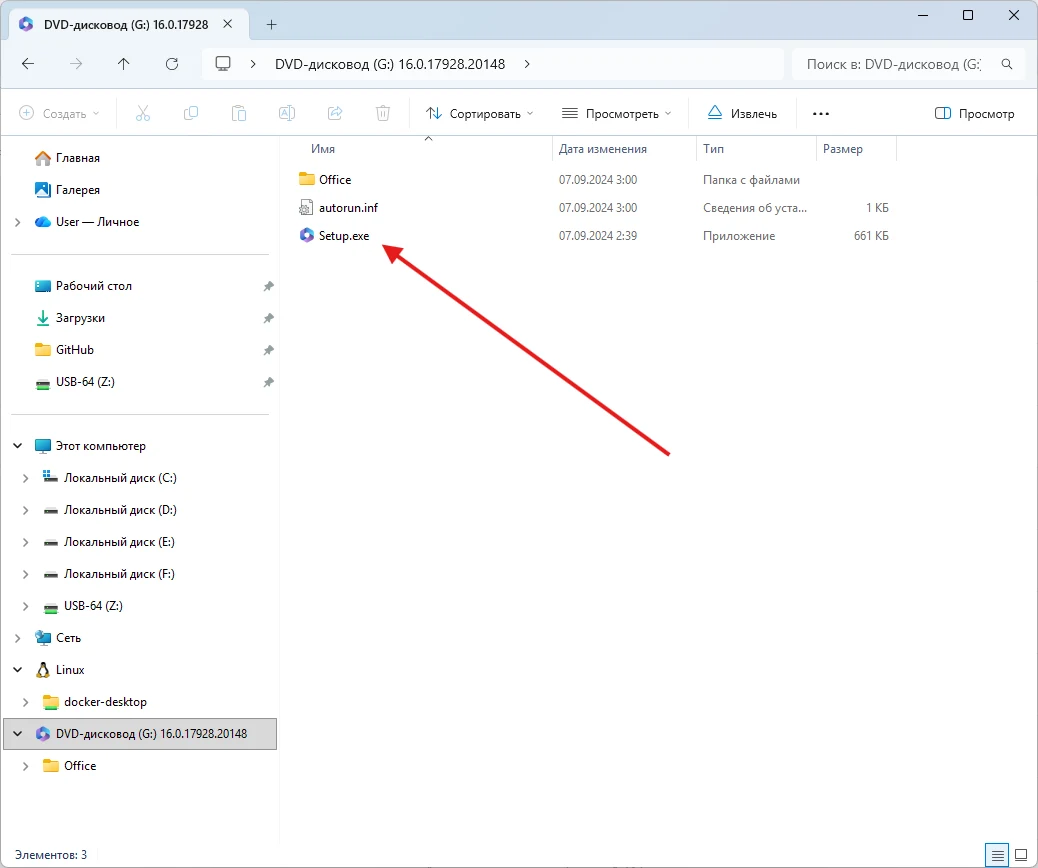Open a new tab with the plus button
Screen dimensions: 1038x868
pyautogui.click(x=271, y=24)
